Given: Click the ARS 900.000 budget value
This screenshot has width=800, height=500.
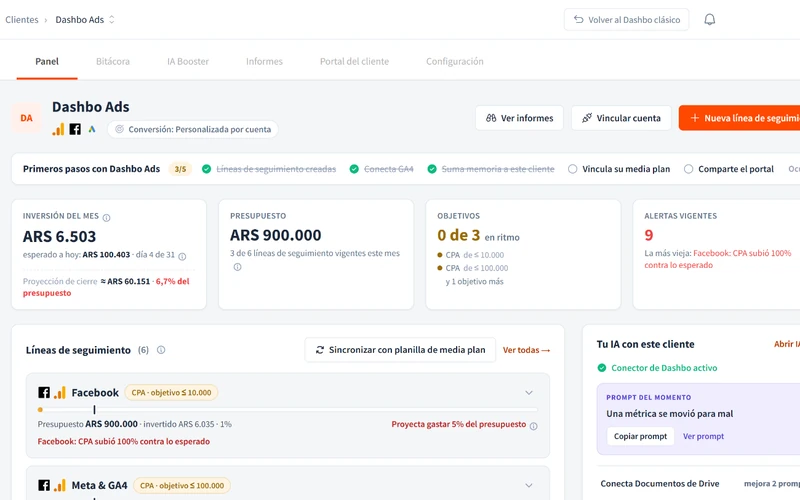Looking at the screenshot, I should 276,235.
